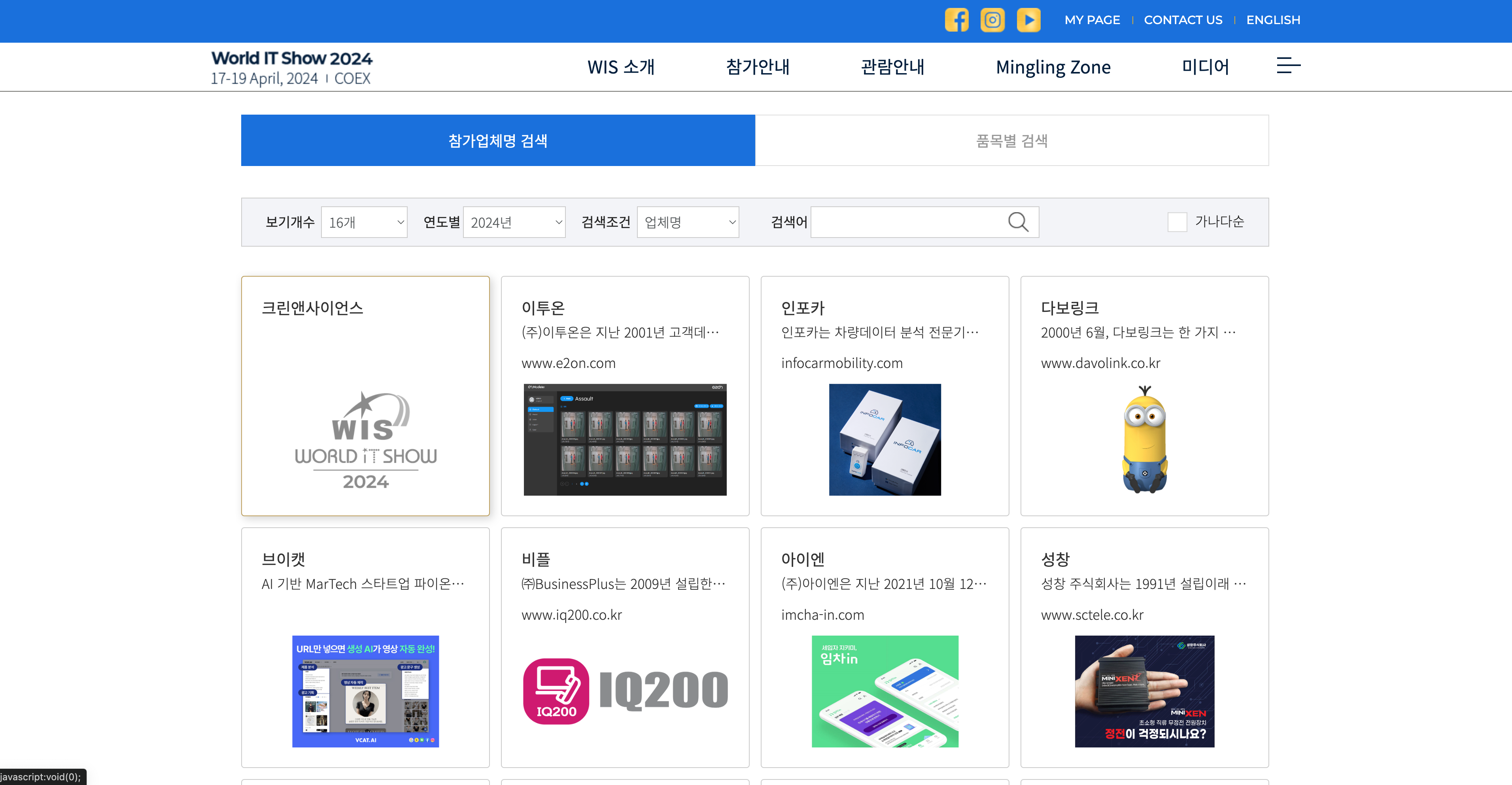Click the magnifier search icon
The image size is (1512, 785).
tap(1018, 222)
